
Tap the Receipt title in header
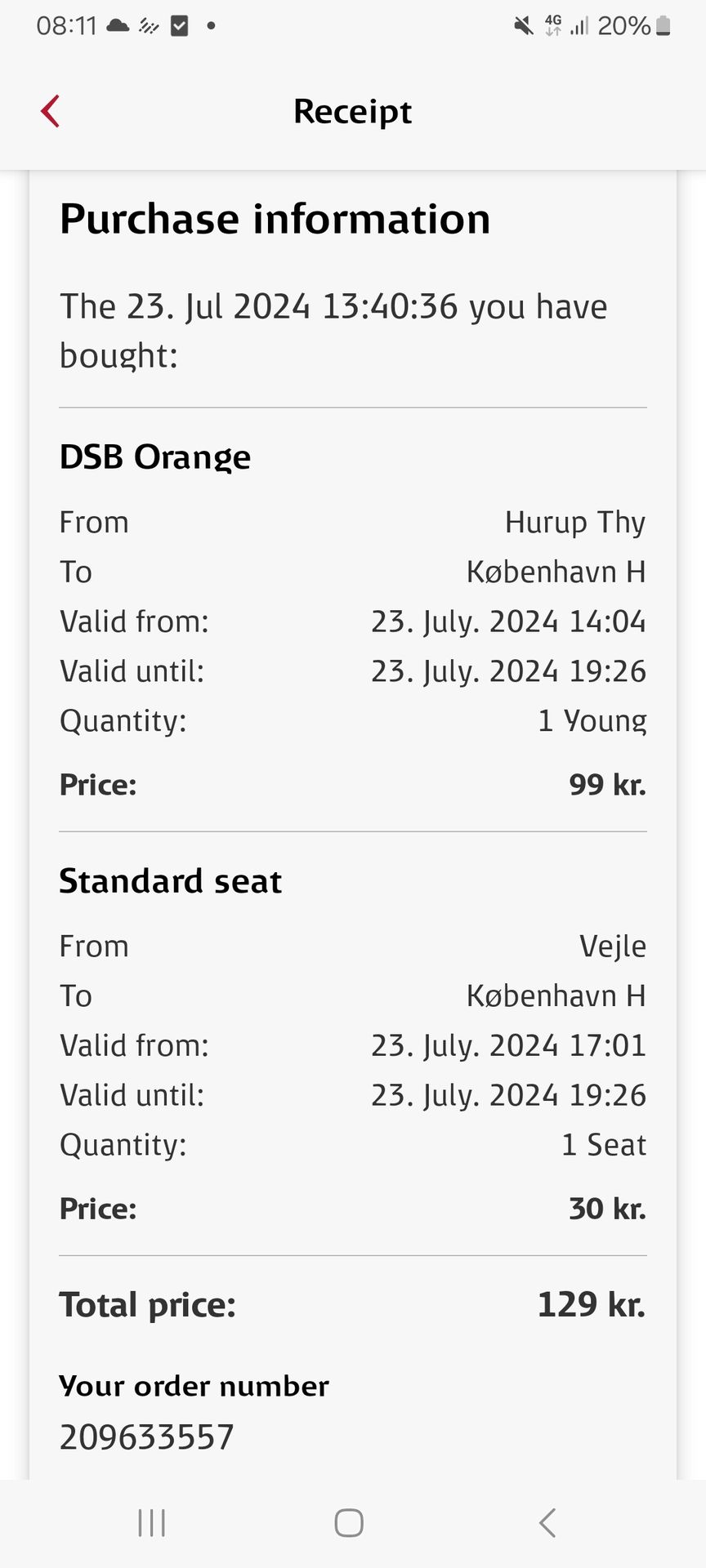point(352,111)
